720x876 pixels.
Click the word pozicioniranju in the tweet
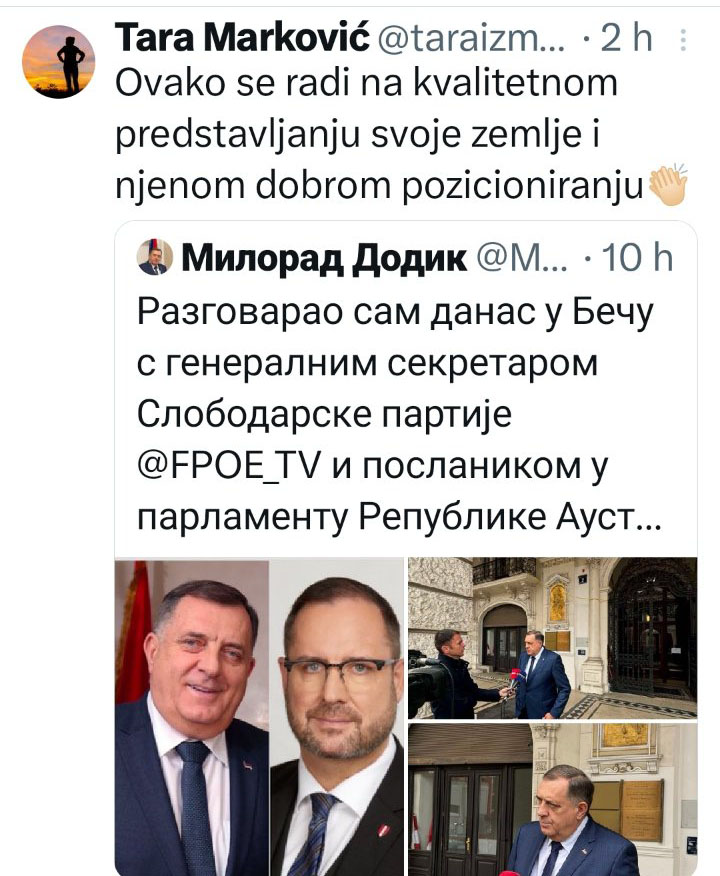[523, 187]
